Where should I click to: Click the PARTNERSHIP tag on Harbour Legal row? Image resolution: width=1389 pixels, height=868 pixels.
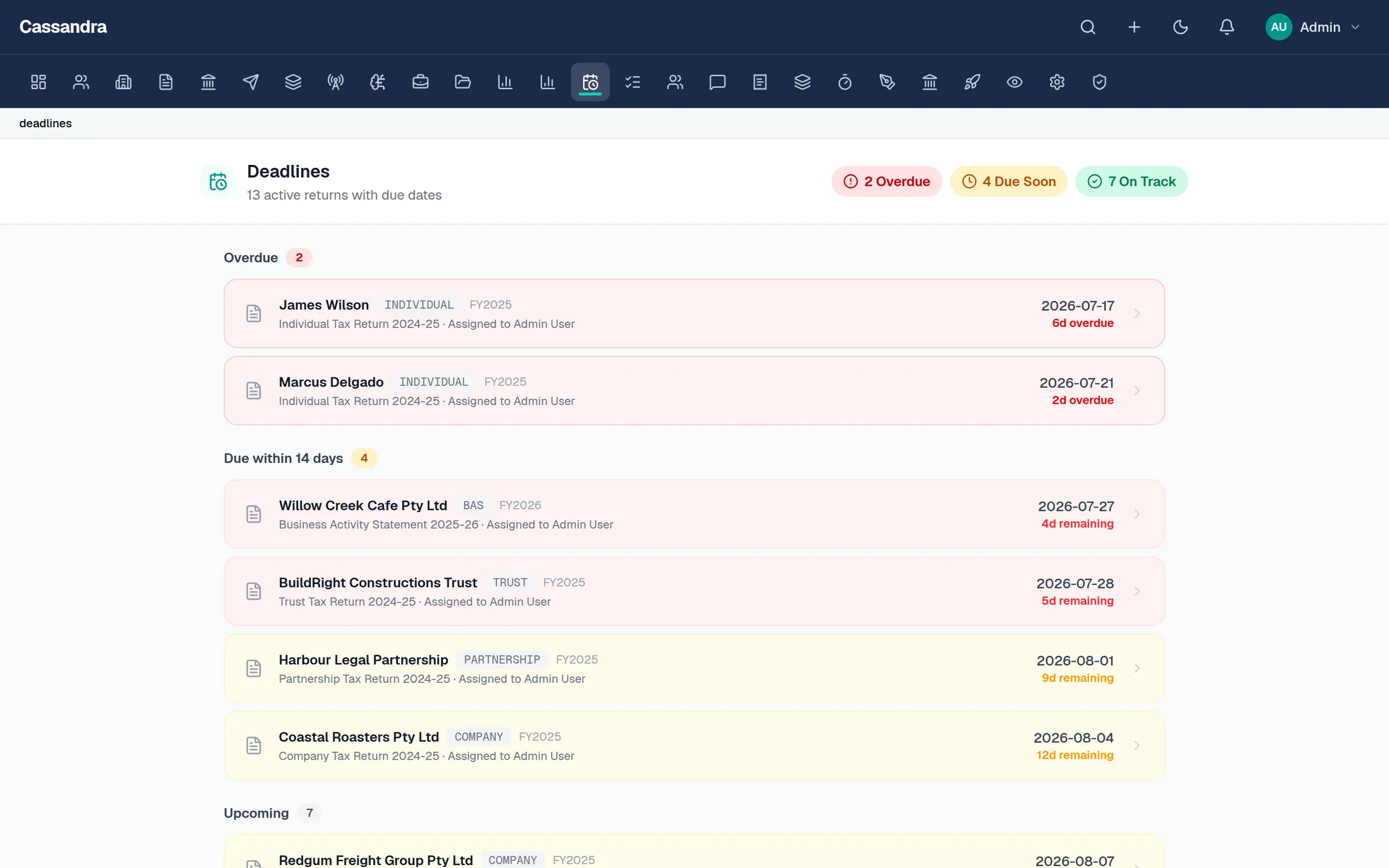click(502, 660)
